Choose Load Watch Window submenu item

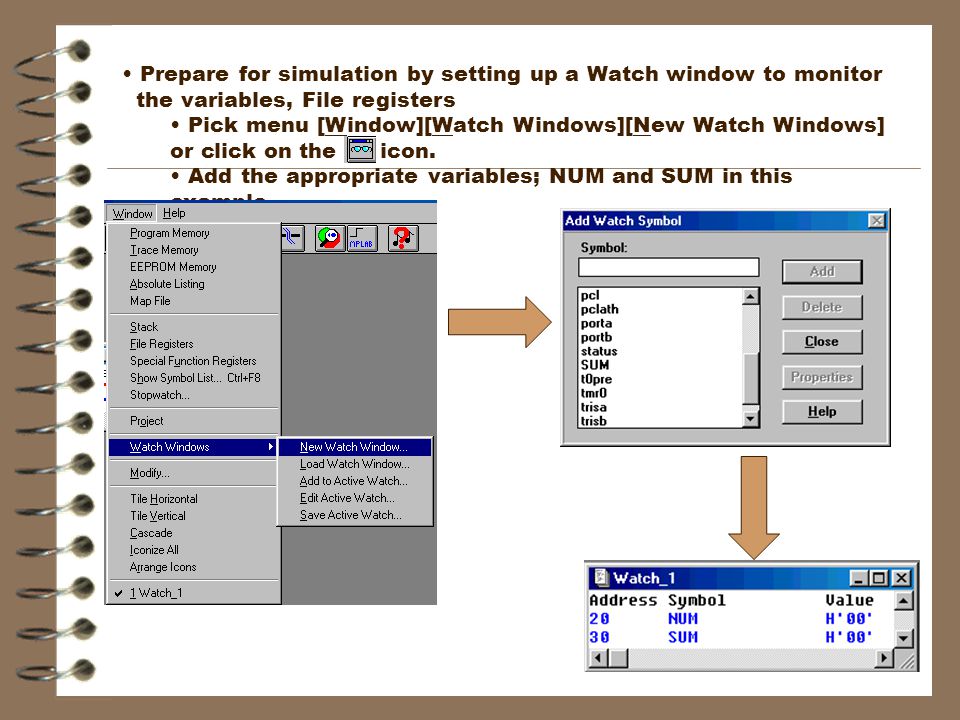[354, 464]
